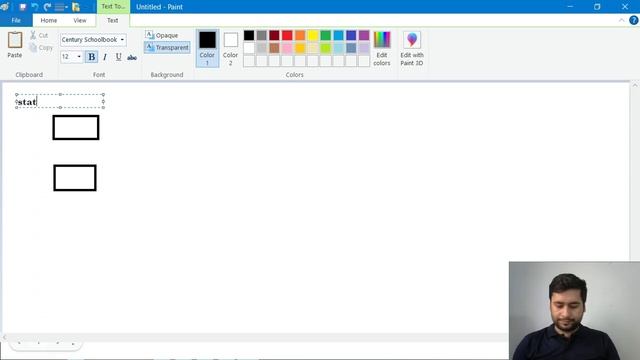Toggle Underline text formatting
This screenshot has width=640, height=360.
[x=118, y=57]
